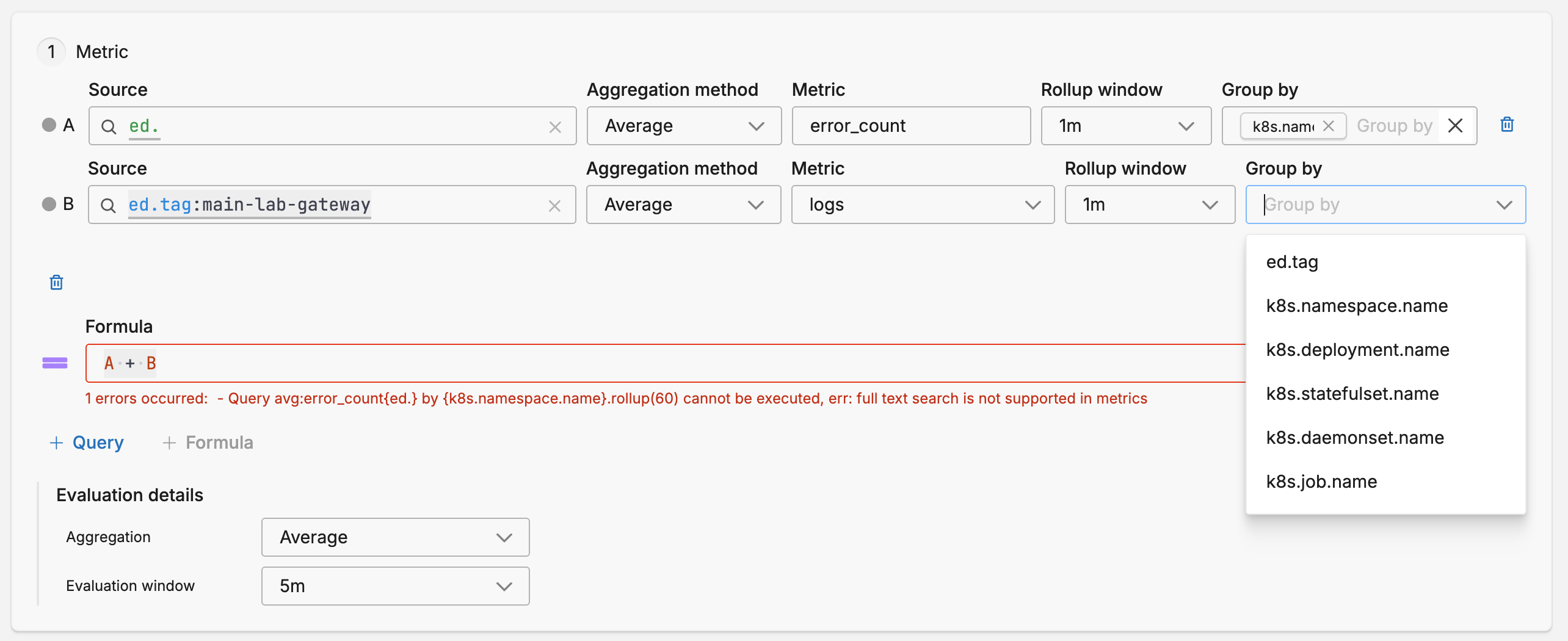Image resolution: width=1568 pixels, height=641 pixels.
Task: Click the error_count metric field
Action: 910,126
